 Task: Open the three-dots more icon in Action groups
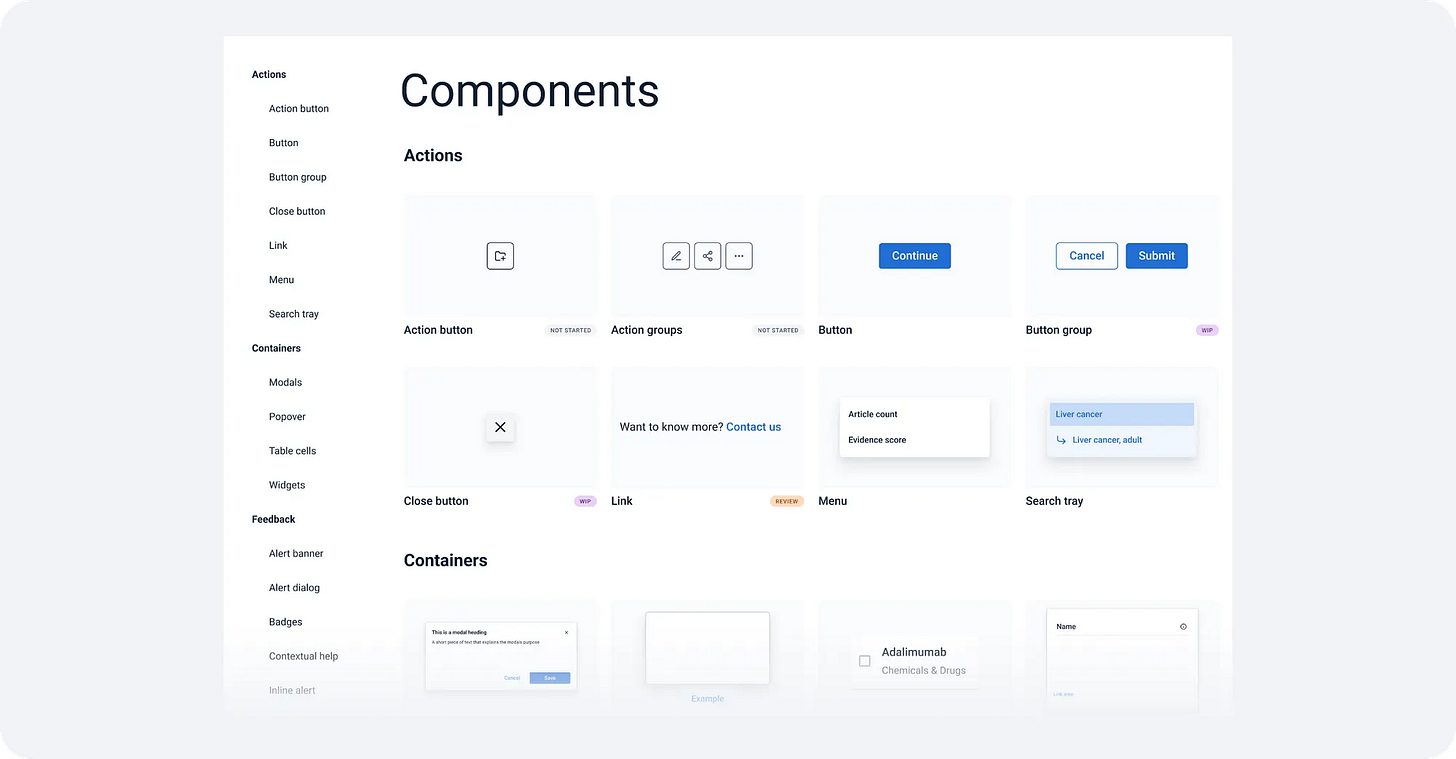tap(739, 256)
